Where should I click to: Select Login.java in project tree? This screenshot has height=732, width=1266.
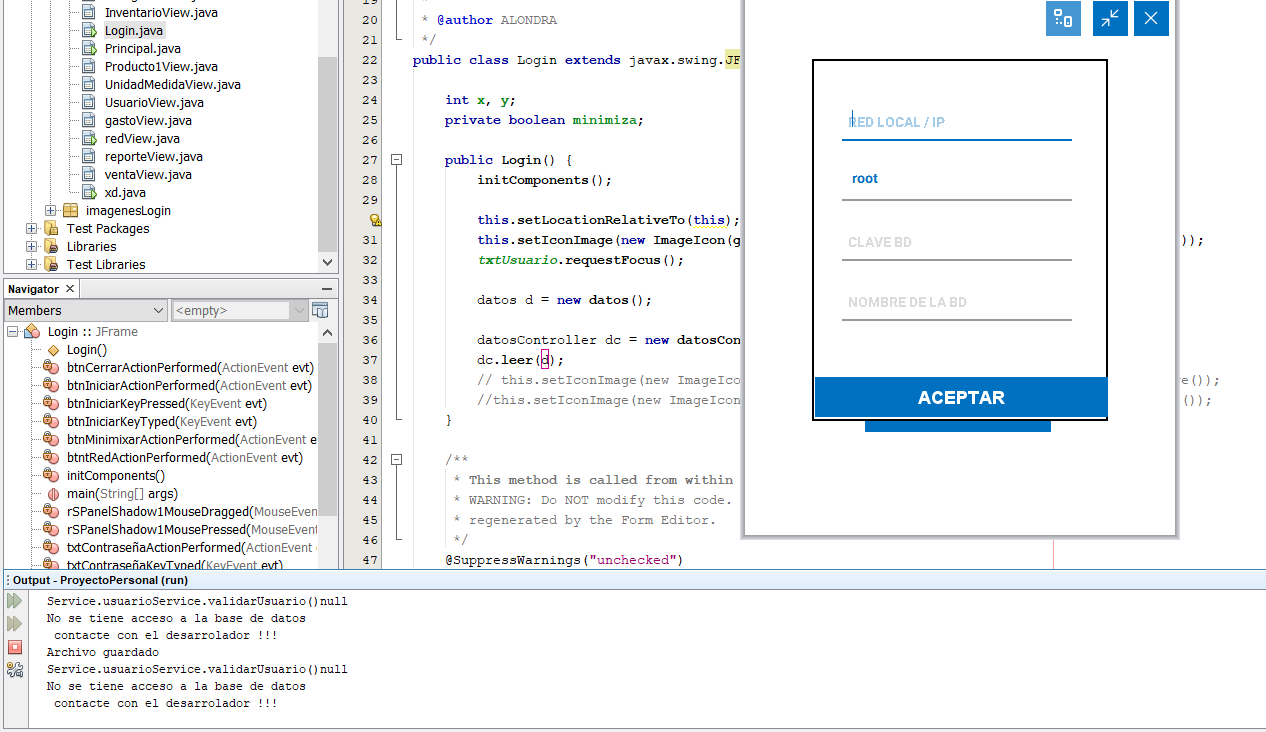point(134,31)
